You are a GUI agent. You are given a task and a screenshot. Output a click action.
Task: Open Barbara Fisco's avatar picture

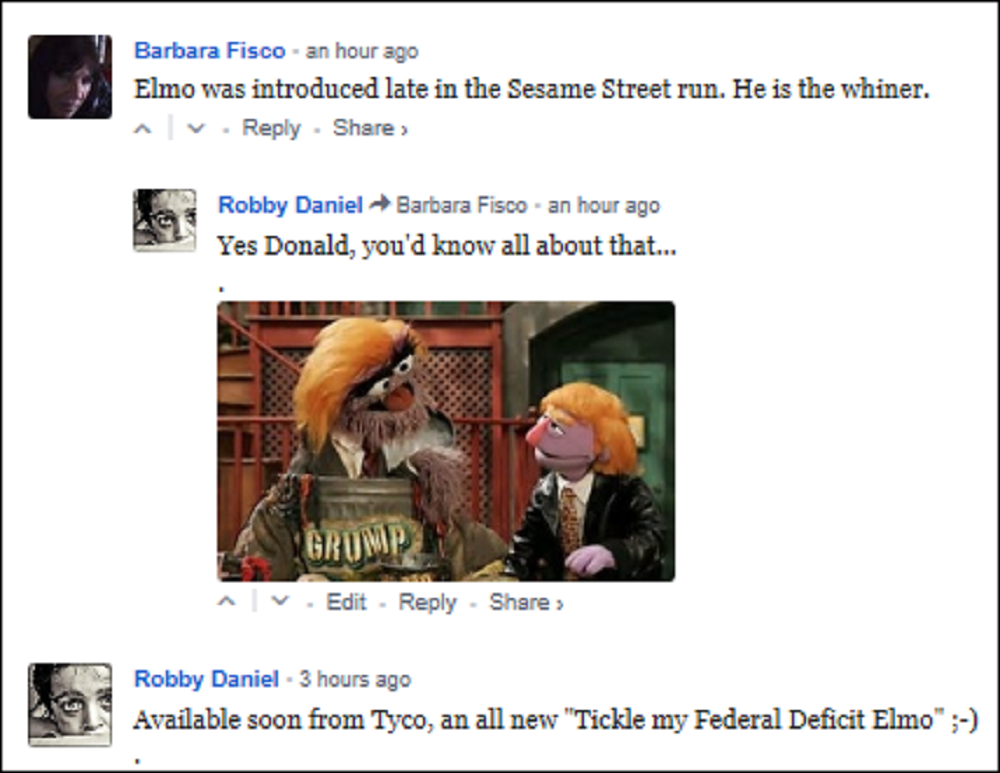(x=70, y=77)
